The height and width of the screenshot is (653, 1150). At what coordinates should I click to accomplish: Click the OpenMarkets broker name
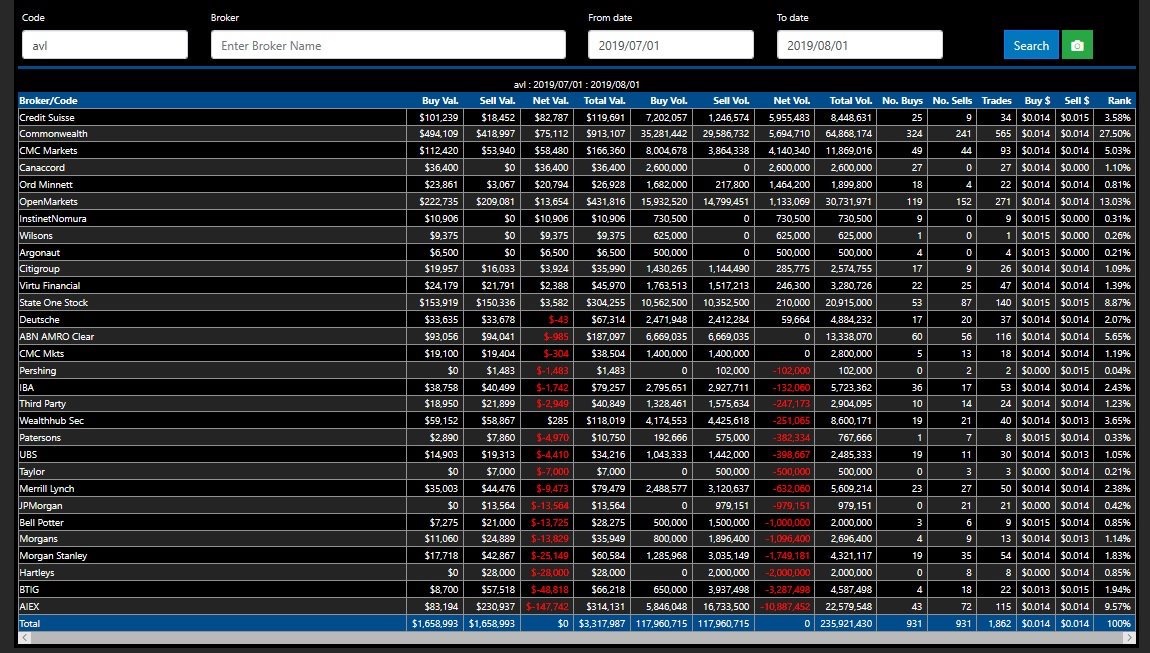pyautogui.click(x=48, y=202)
